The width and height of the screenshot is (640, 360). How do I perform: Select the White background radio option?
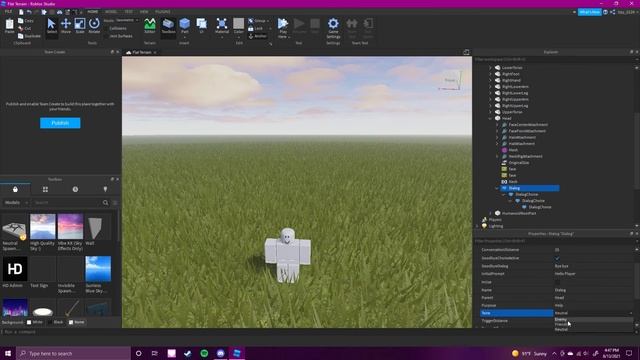tap(29, 322)
